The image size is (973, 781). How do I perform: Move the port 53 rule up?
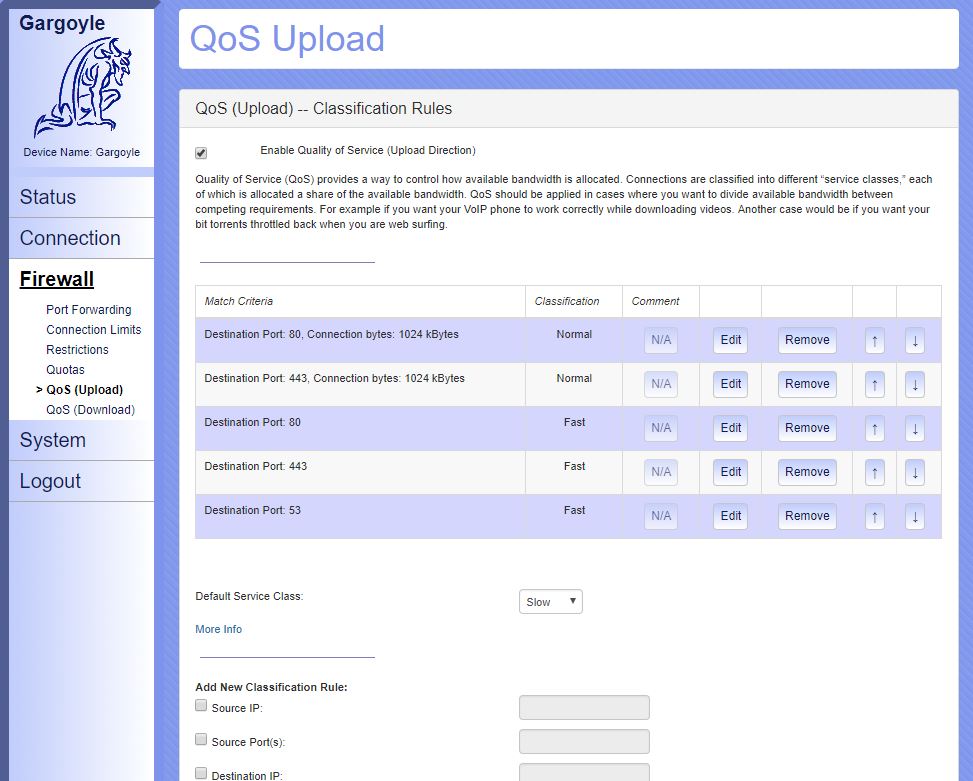(874, 516)
